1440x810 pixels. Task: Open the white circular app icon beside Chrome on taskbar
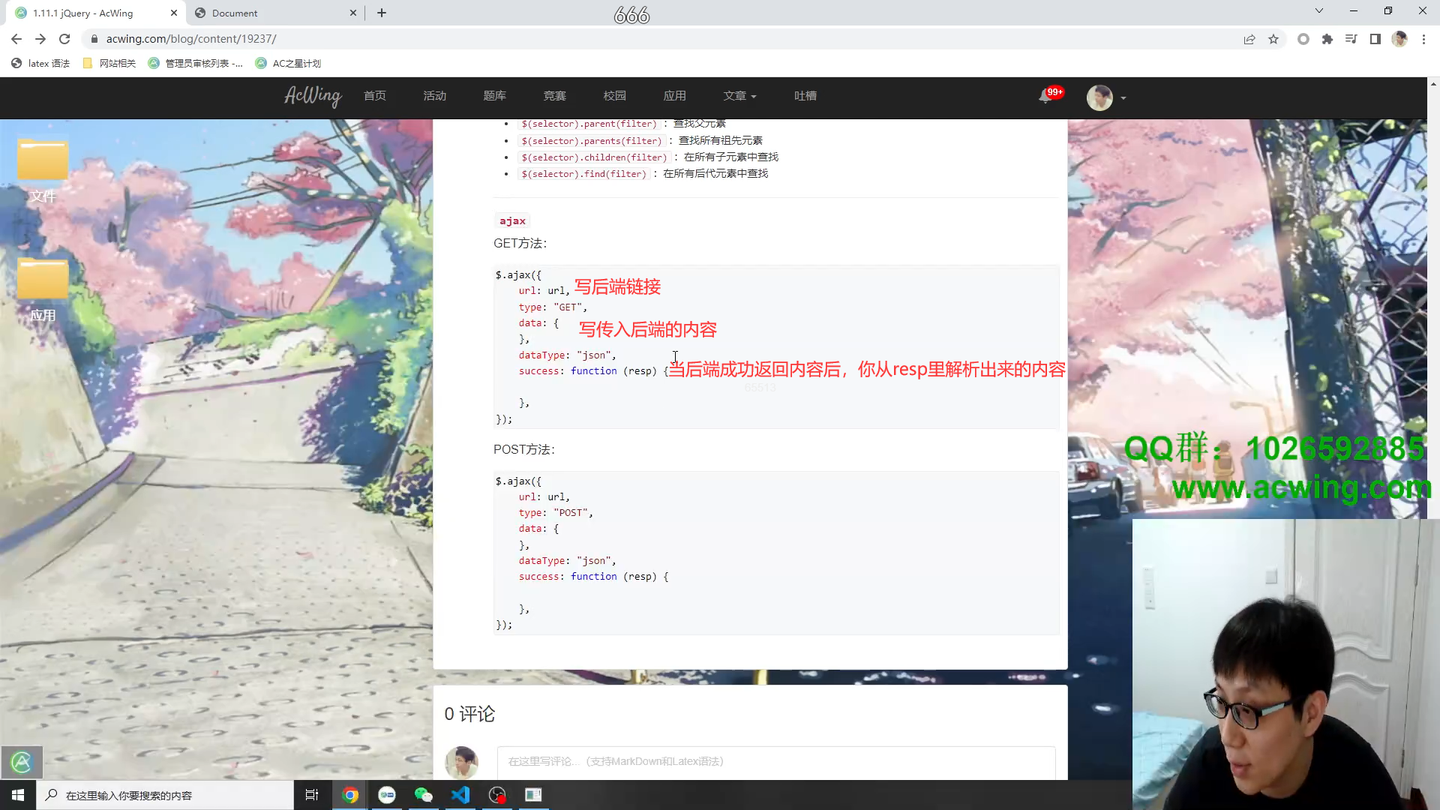click(x=387, y=795)
